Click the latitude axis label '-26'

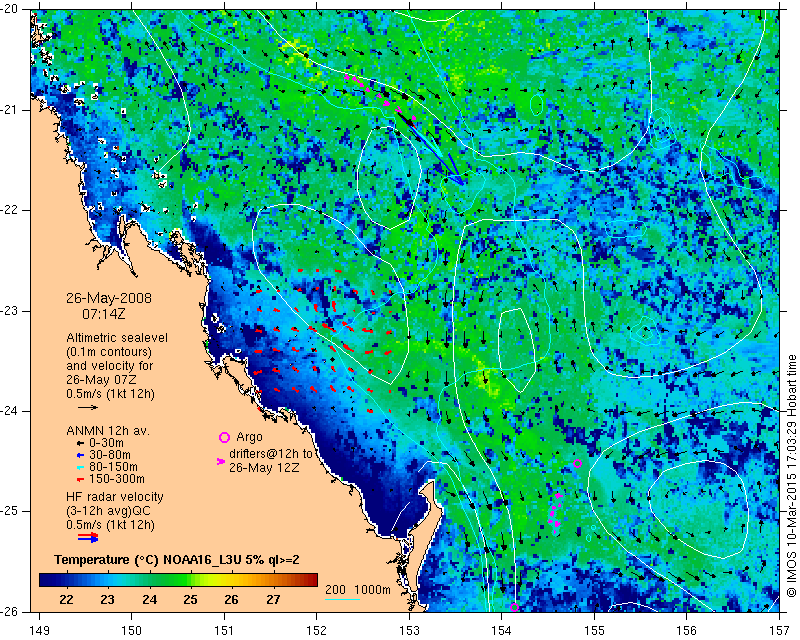pyautogui.click(x=10, y=611)
